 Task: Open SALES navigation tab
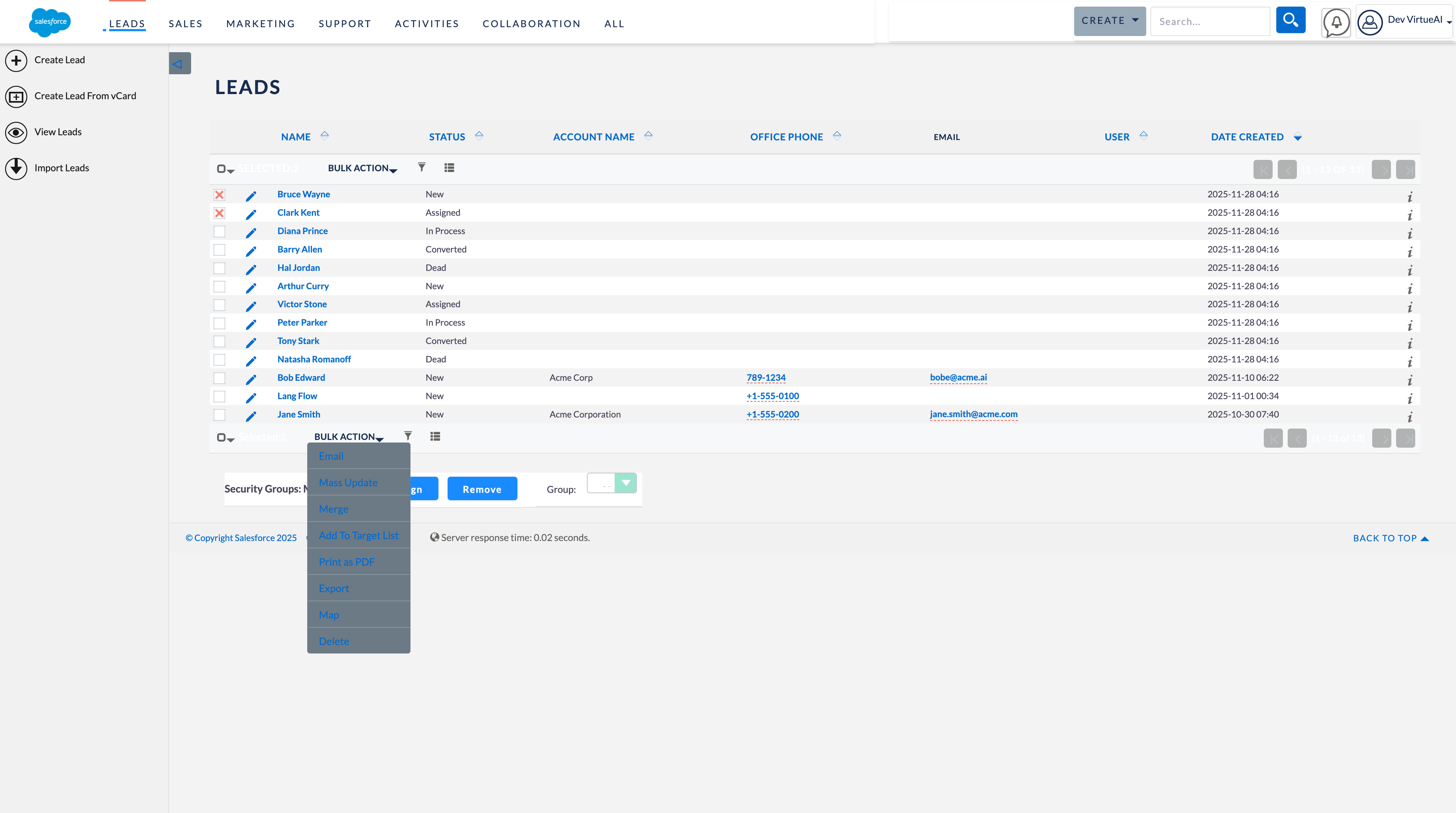(x=185, y=23)
